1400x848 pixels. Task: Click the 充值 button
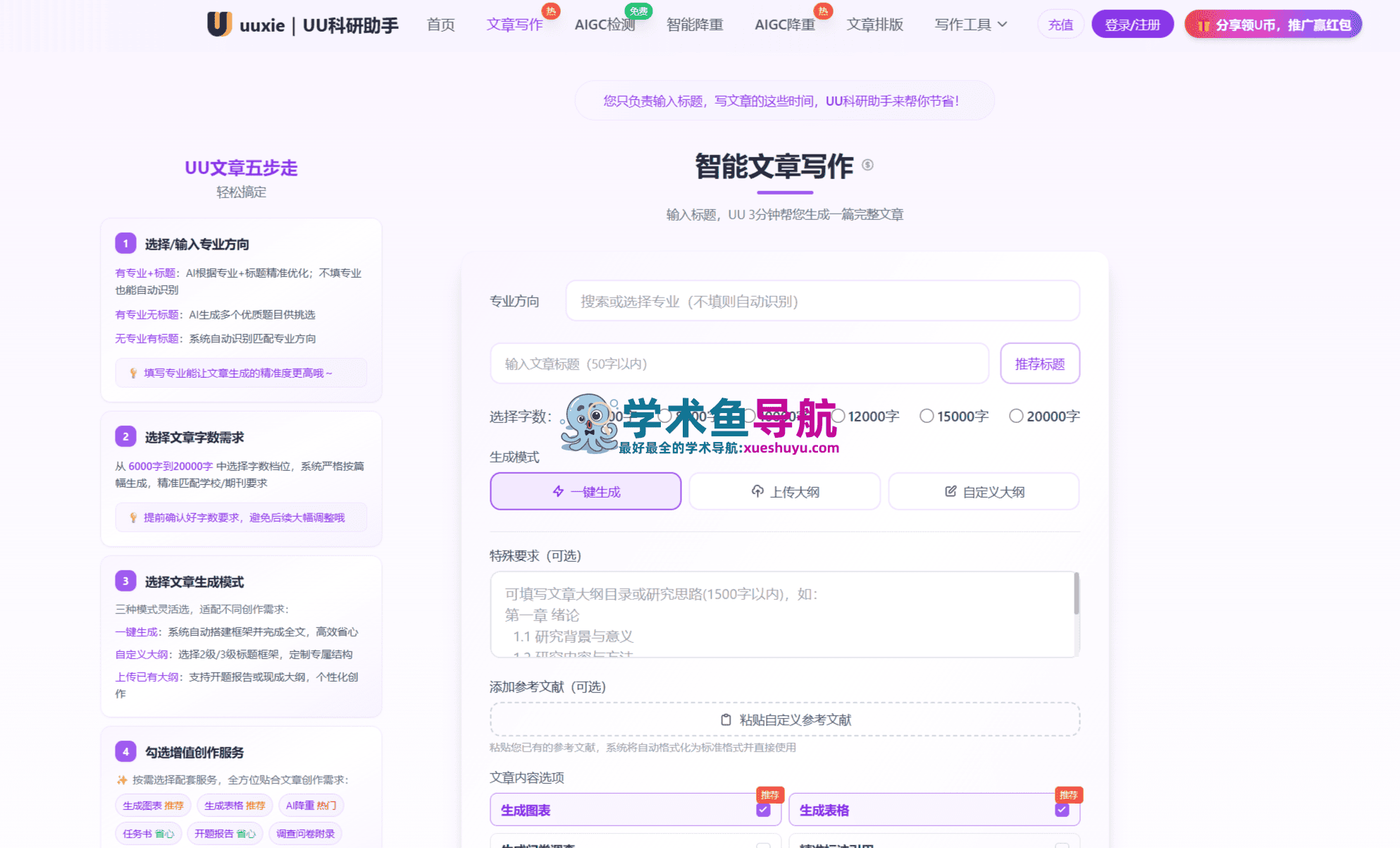1060,25
